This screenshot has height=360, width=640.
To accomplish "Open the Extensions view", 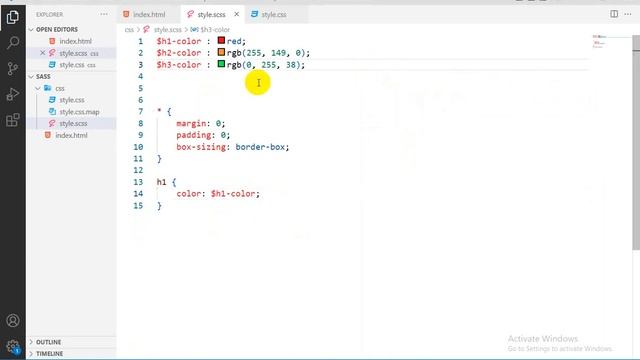I will (13, 120).
